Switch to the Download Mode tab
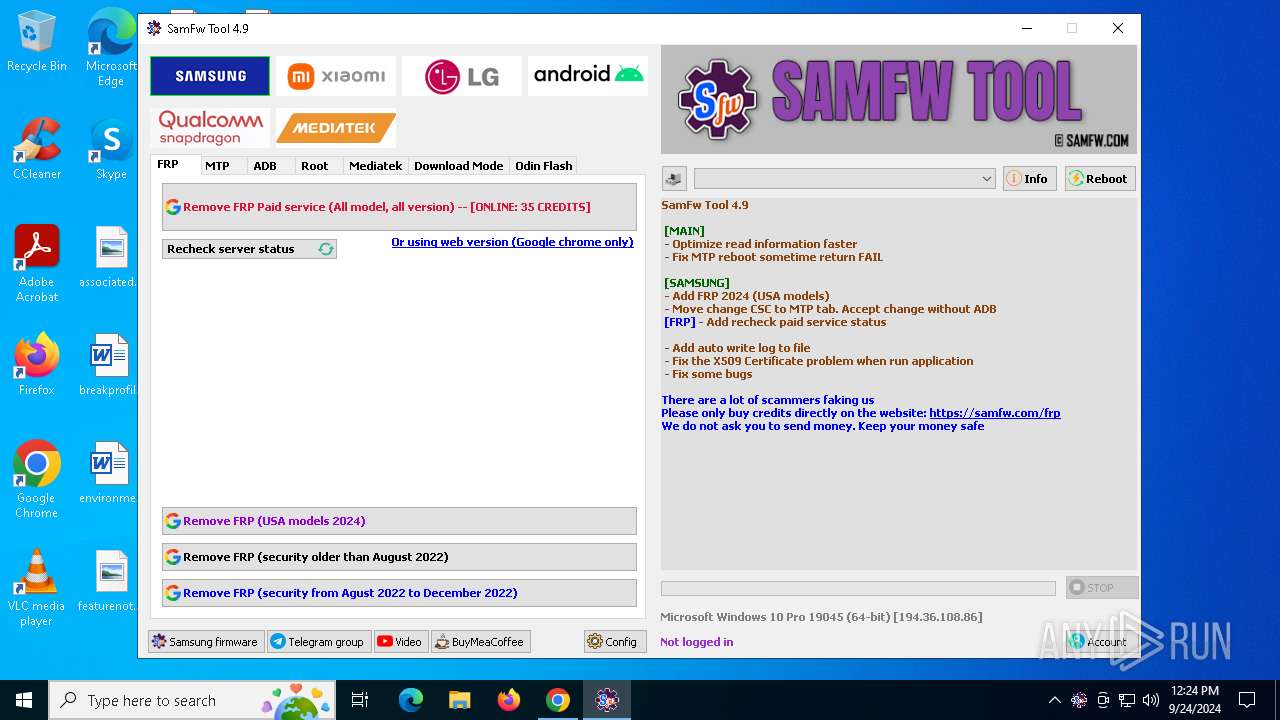The image size is (1280, 720). coord(459,166)
